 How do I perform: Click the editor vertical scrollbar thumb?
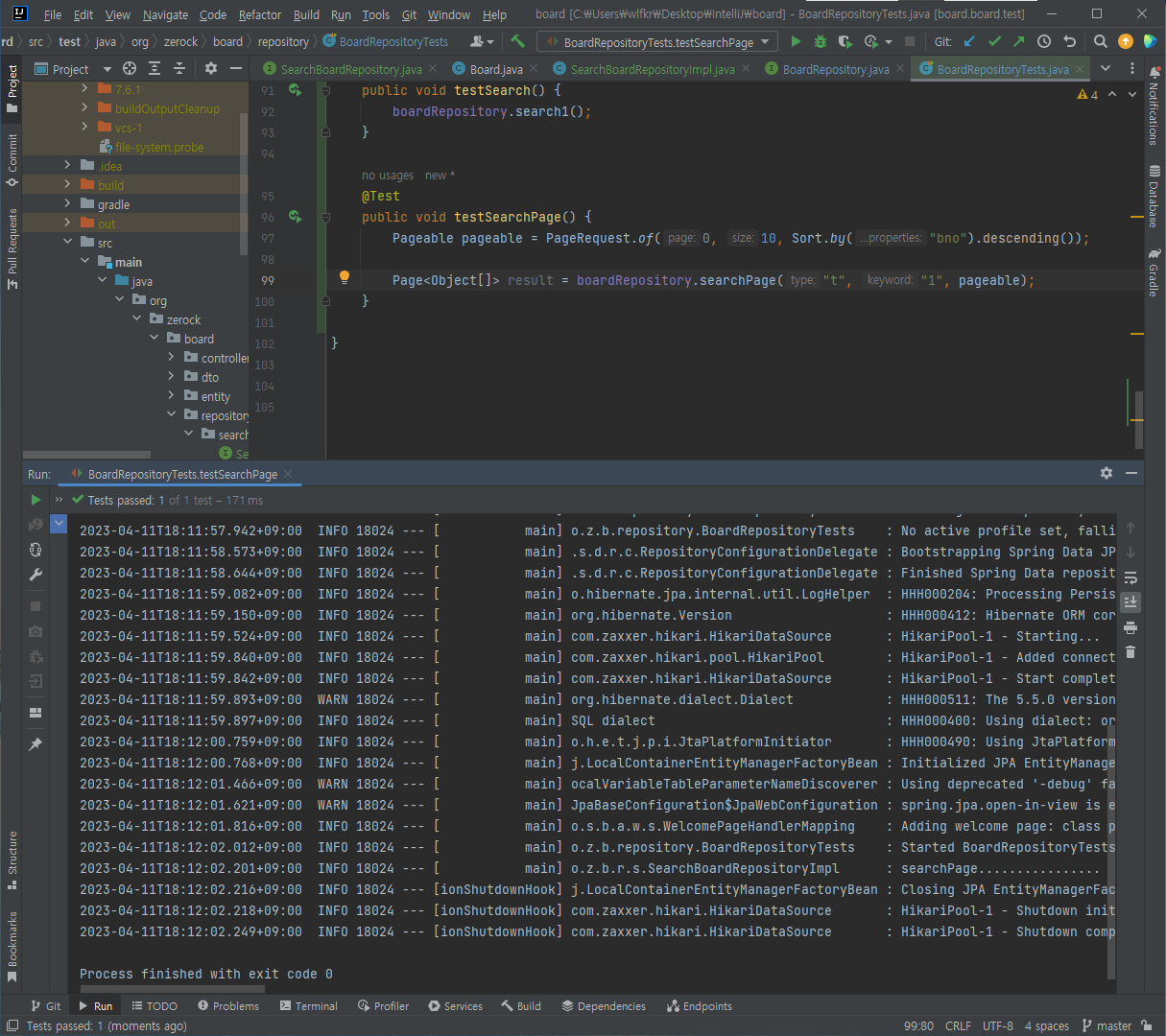coord(1138,419)
